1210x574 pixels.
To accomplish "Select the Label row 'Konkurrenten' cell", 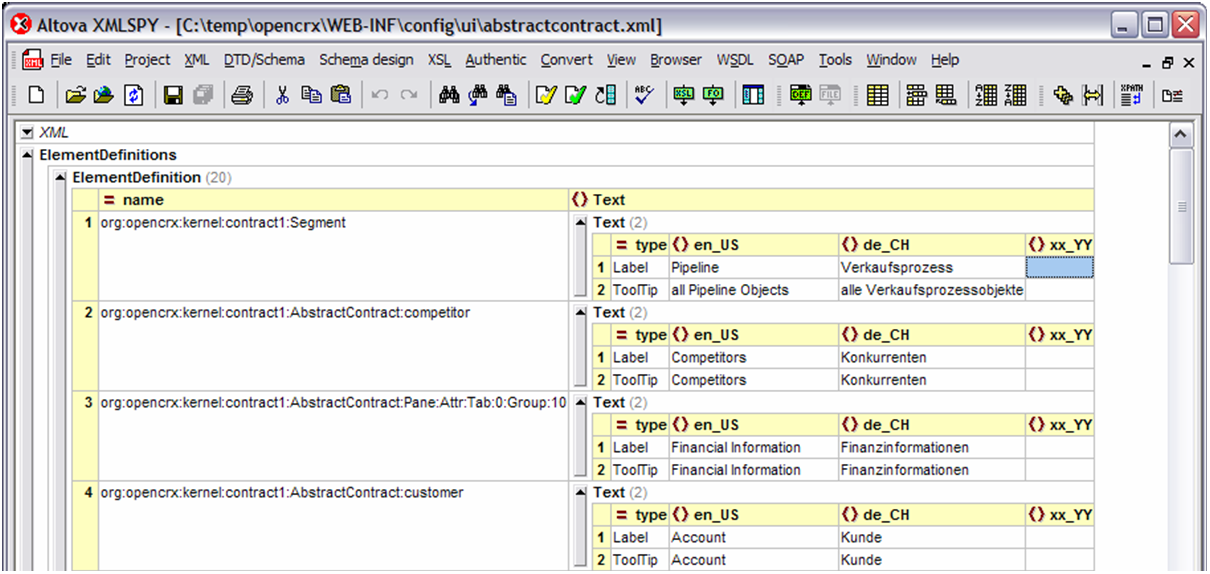I will click(932, 357).
